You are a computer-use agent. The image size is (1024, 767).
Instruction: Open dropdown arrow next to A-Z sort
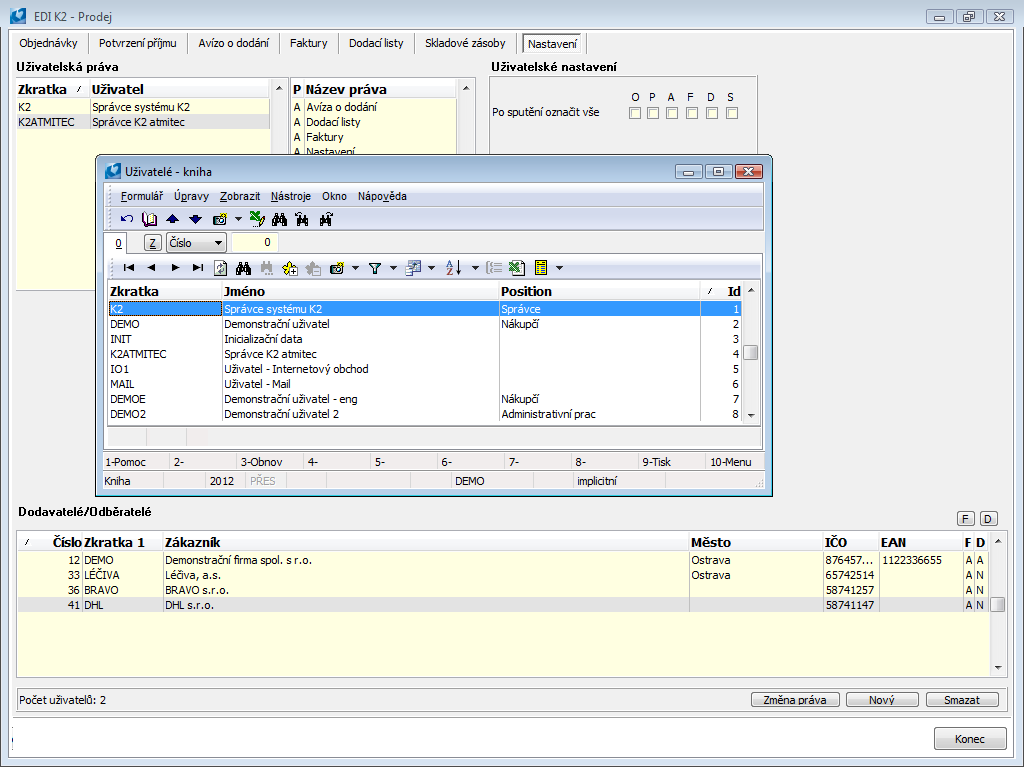pyautogui.click(x=475, y=268)
